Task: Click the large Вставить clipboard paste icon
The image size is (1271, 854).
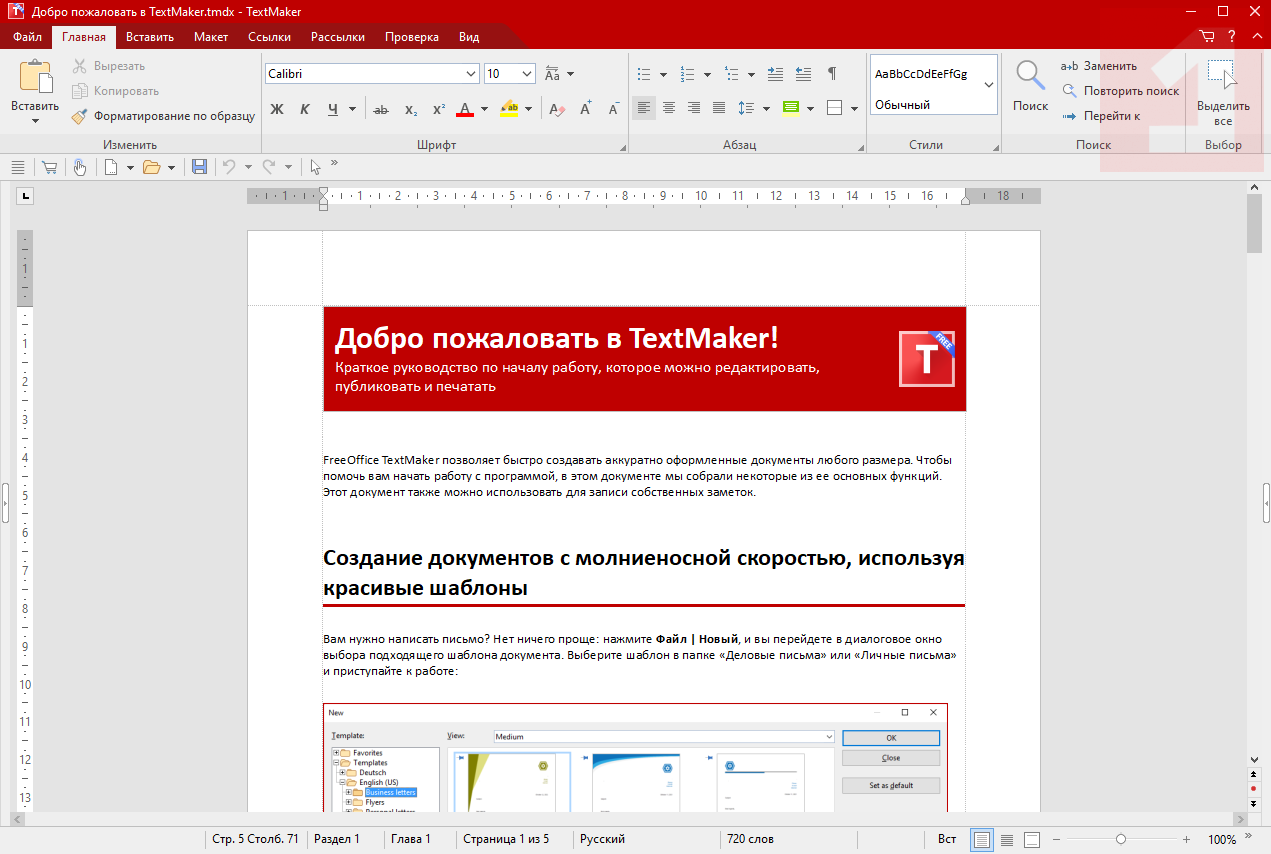Action: pos(35,77)
